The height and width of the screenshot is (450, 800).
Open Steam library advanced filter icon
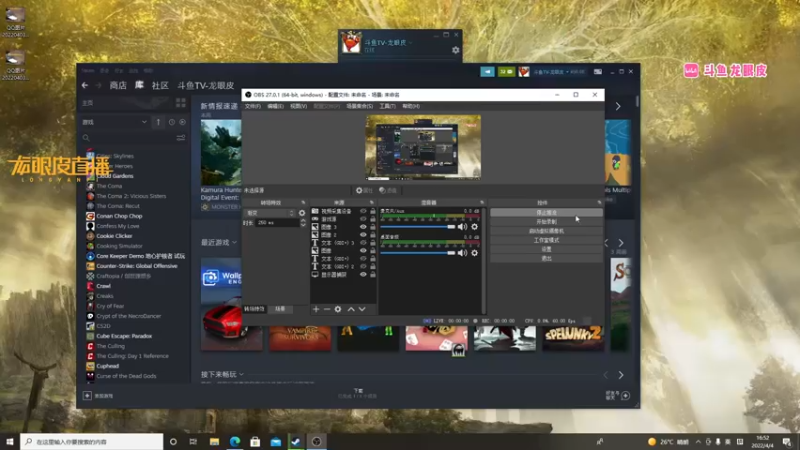point(181,138)
